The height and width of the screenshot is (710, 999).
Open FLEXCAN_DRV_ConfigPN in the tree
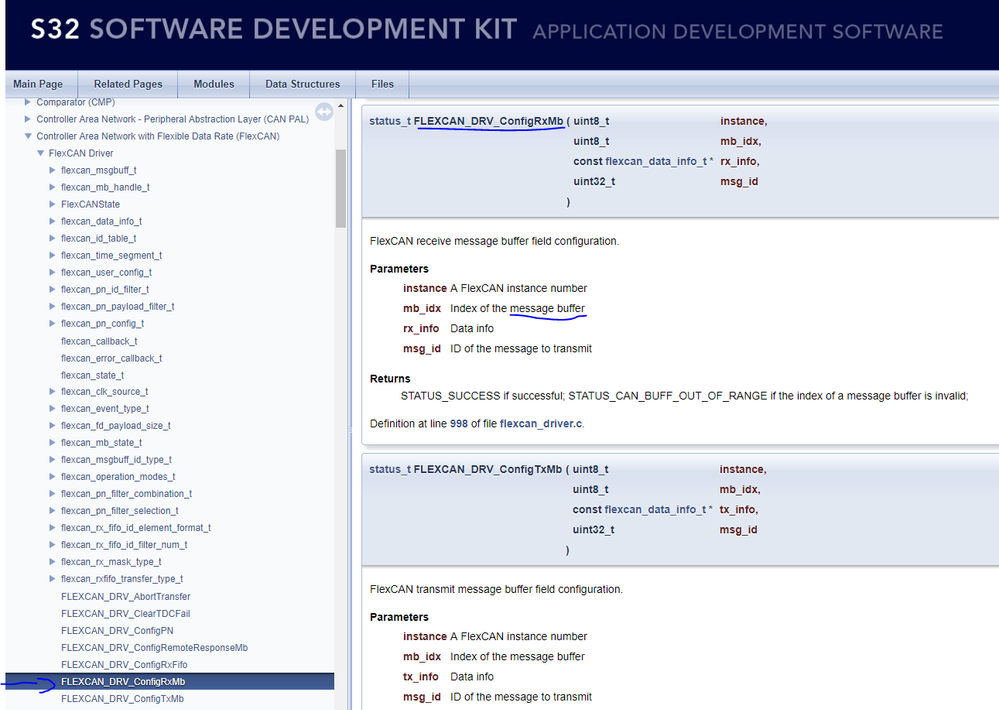117,630
